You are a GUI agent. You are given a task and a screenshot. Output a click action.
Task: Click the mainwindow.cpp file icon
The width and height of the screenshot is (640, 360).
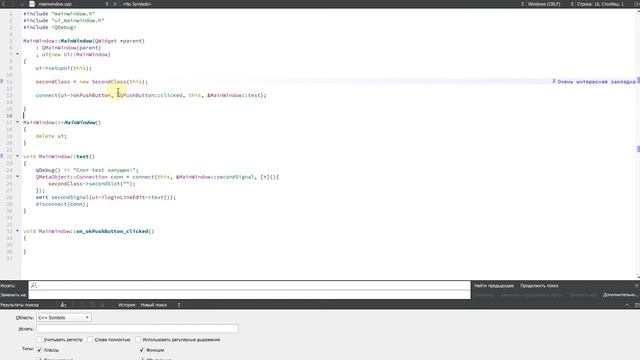(32, 4)
